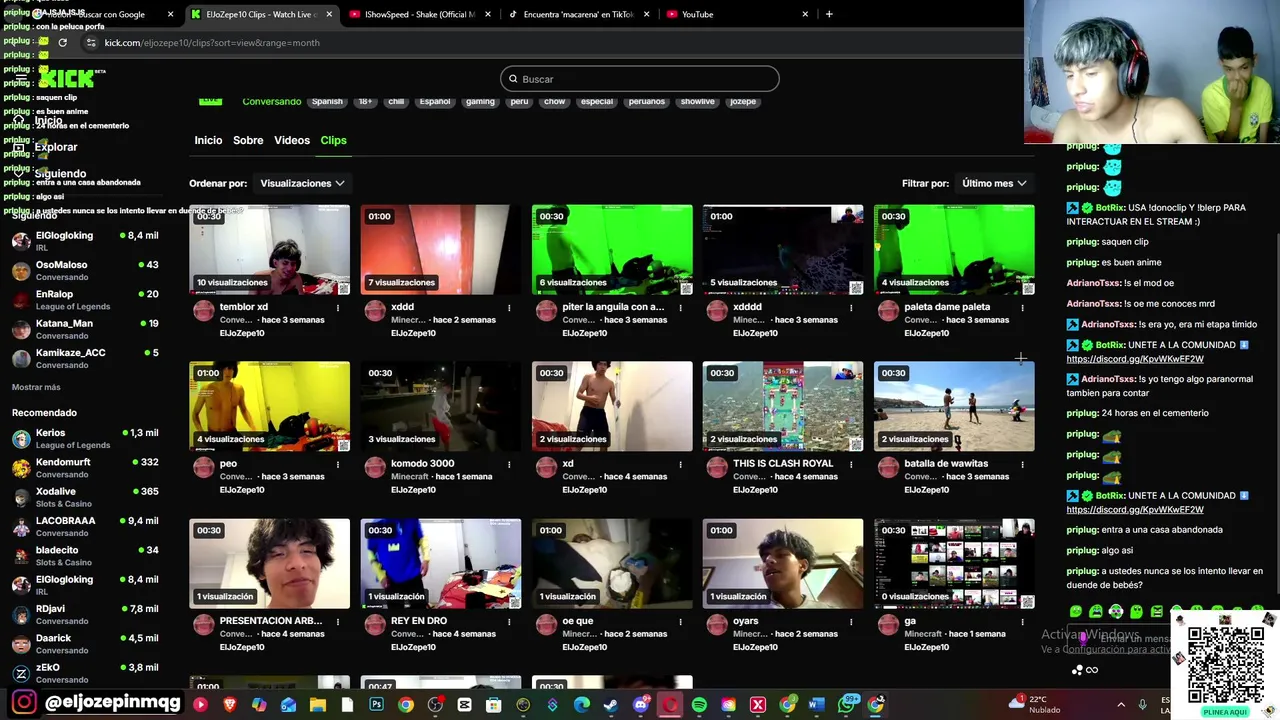Open Xodalive recommended channel
1280x720 pixels.
point(85,497)
